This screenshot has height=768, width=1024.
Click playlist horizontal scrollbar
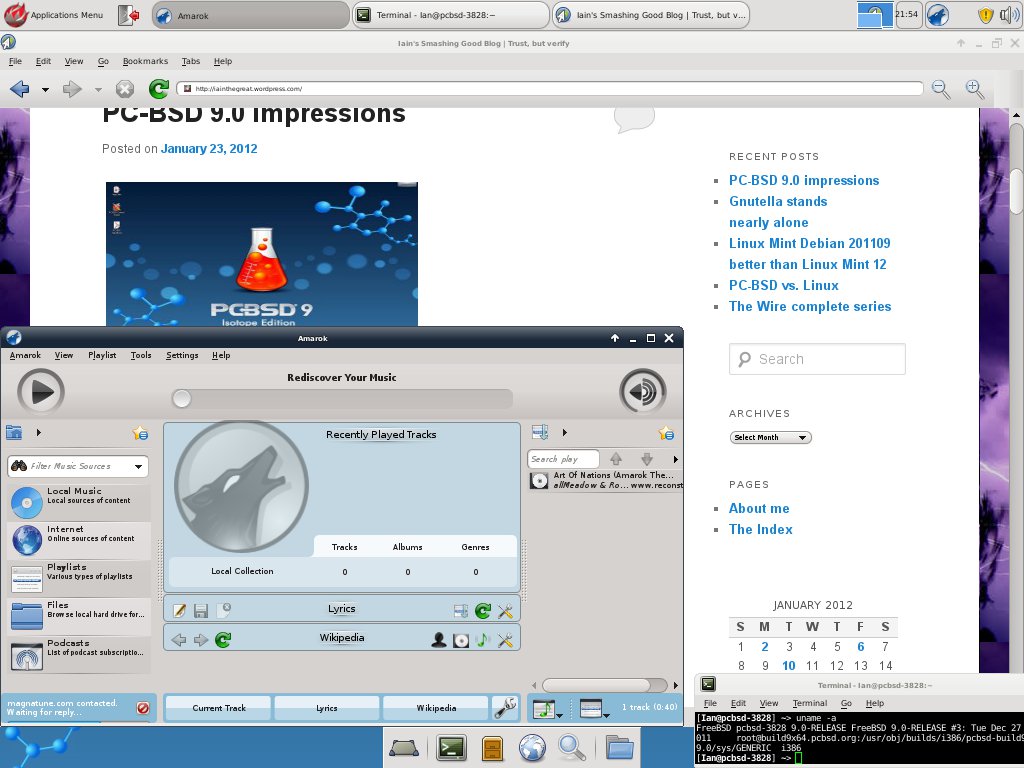point(605,685)
